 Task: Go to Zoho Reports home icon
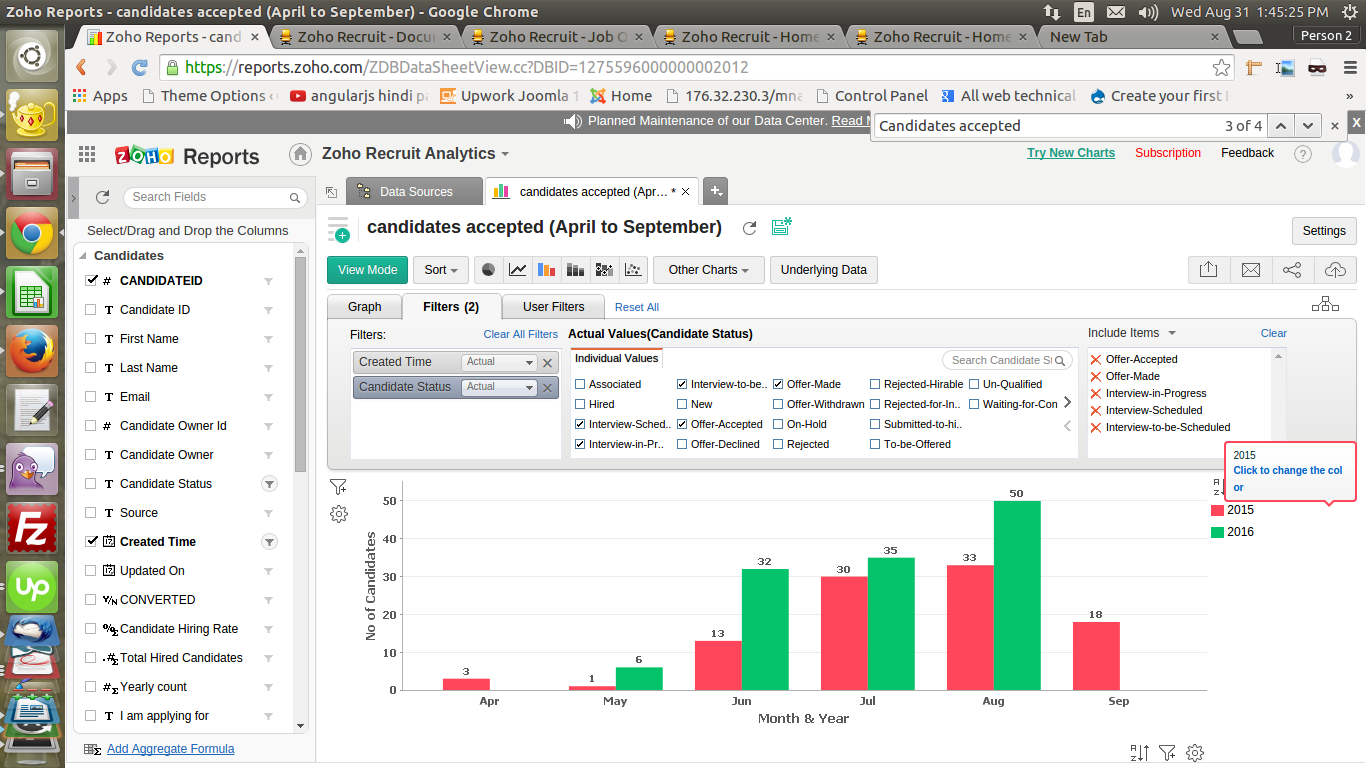(300, 154)
